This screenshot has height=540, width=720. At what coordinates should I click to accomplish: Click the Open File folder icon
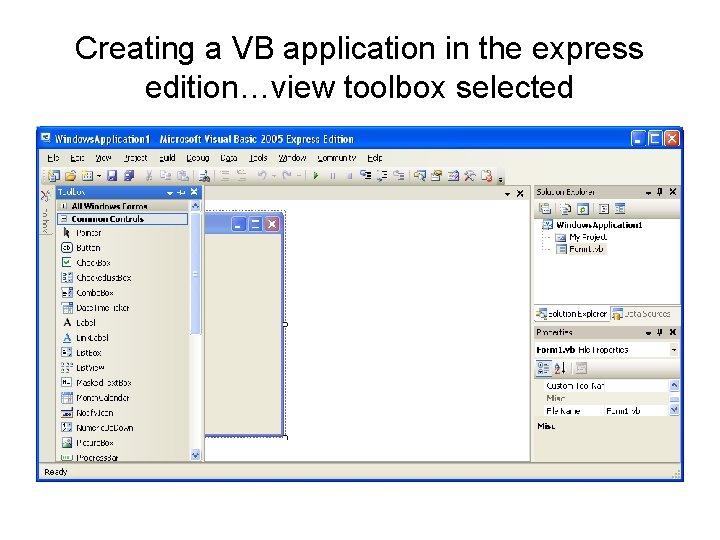pyautogui.click(x=70, y=175)
